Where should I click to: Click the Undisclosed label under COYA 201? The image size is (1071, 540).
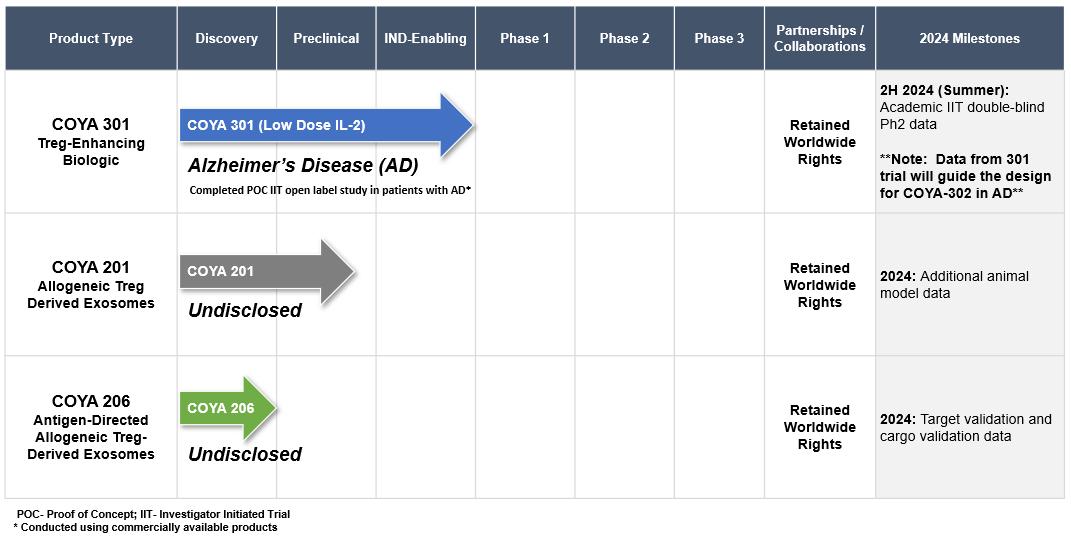coord(245,310)
